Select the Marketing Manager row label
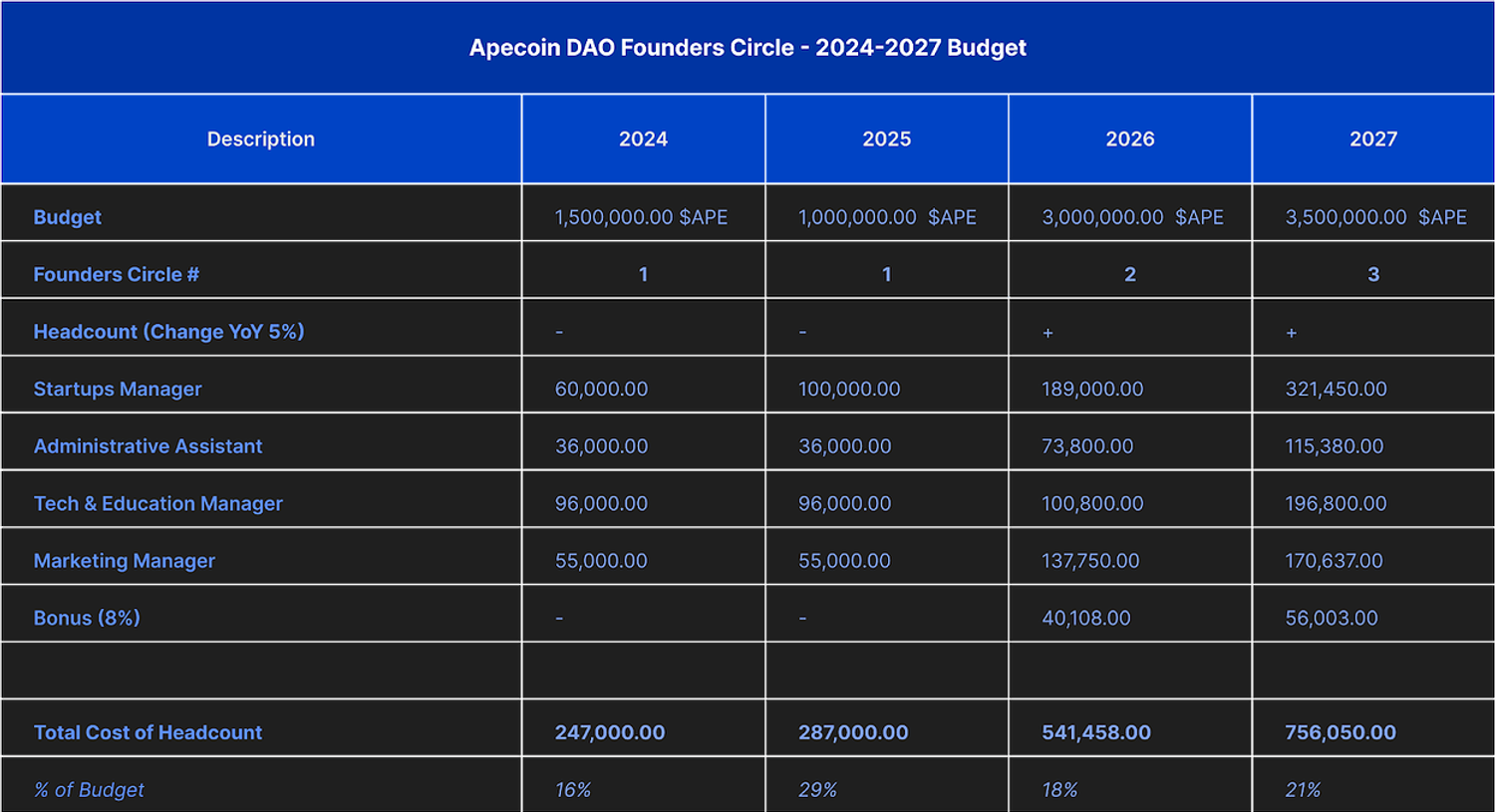1495x812 pixels. click(125, 561)
